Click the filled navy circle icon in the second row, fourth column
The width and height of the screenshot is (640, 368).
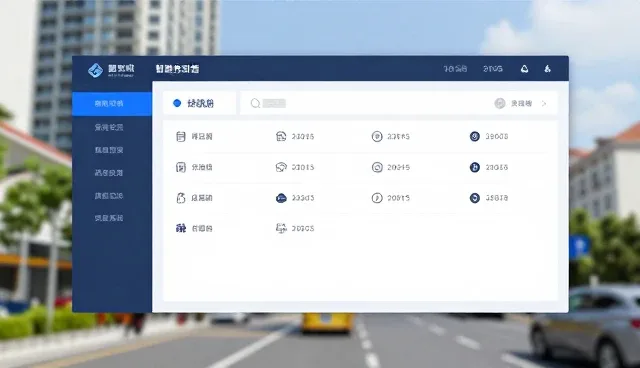tap(475, 167)
